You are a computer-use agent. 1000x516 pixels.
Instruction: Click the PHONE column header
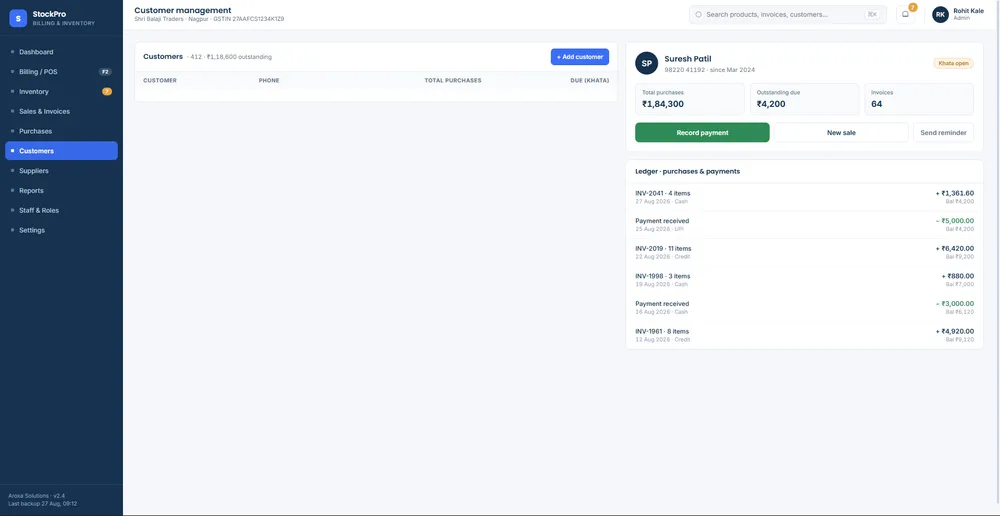(x=269, y=80)
